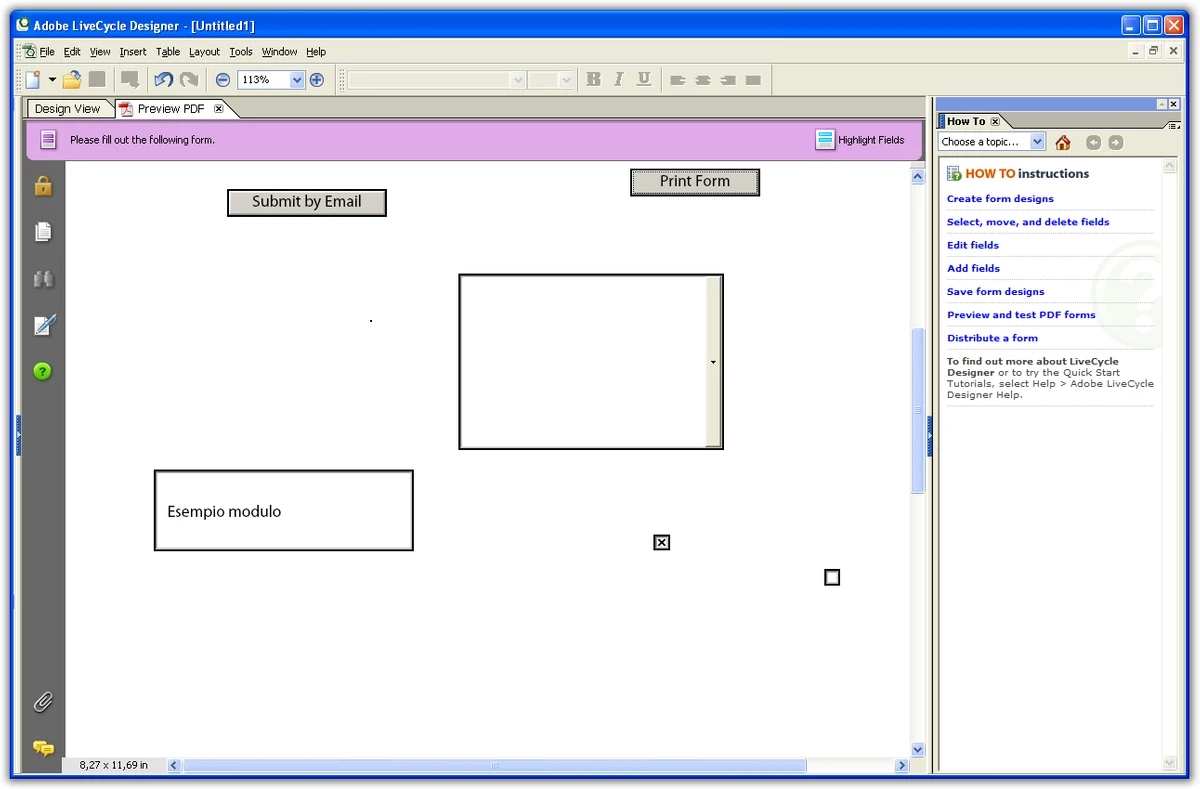The width and height of the screenshot is (1200, 789).
Task: Open the Layout menu
Action: click(204, 52)
